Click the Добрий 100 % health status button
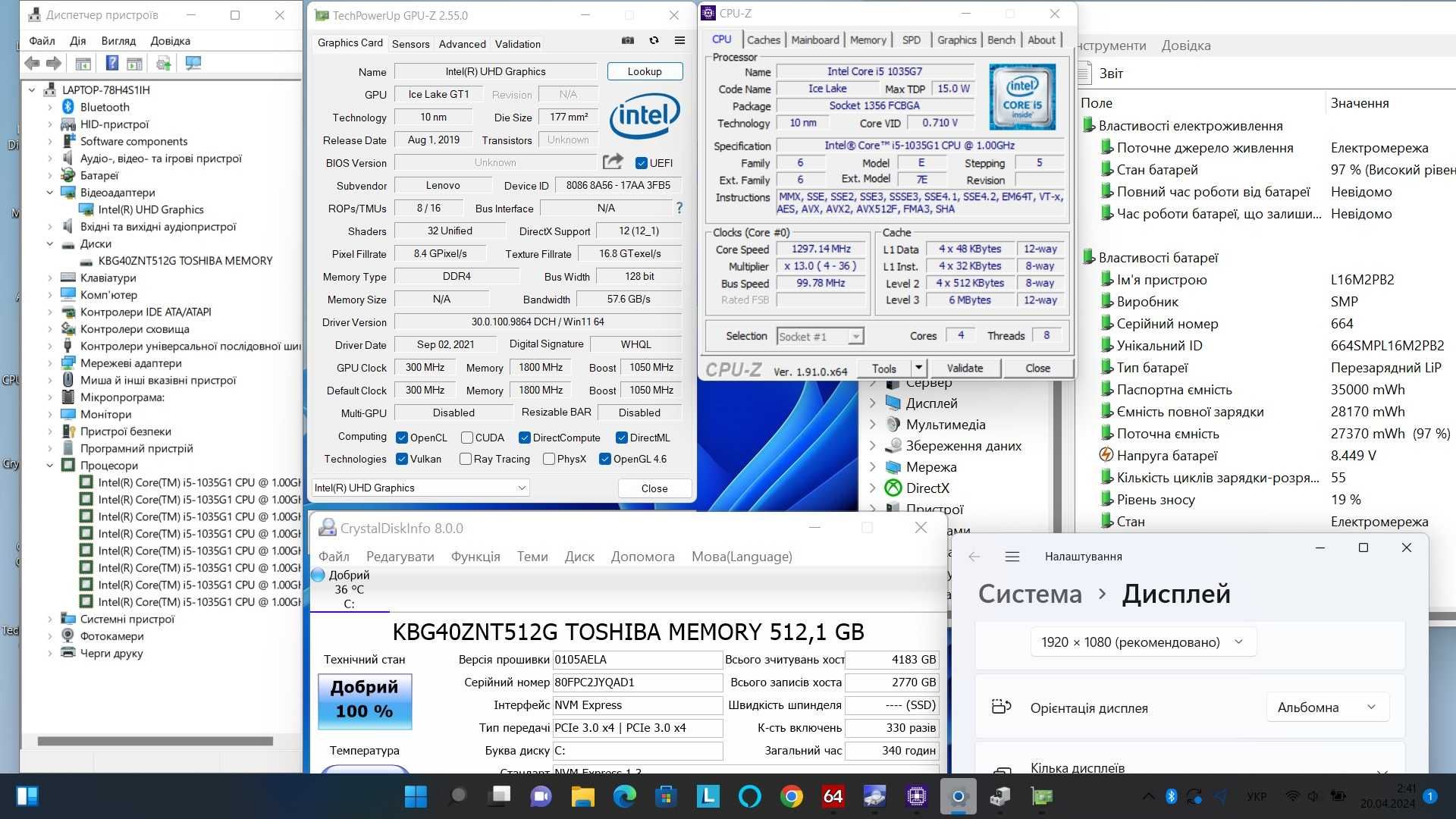Screen dimensions: 1456x819 365,701
